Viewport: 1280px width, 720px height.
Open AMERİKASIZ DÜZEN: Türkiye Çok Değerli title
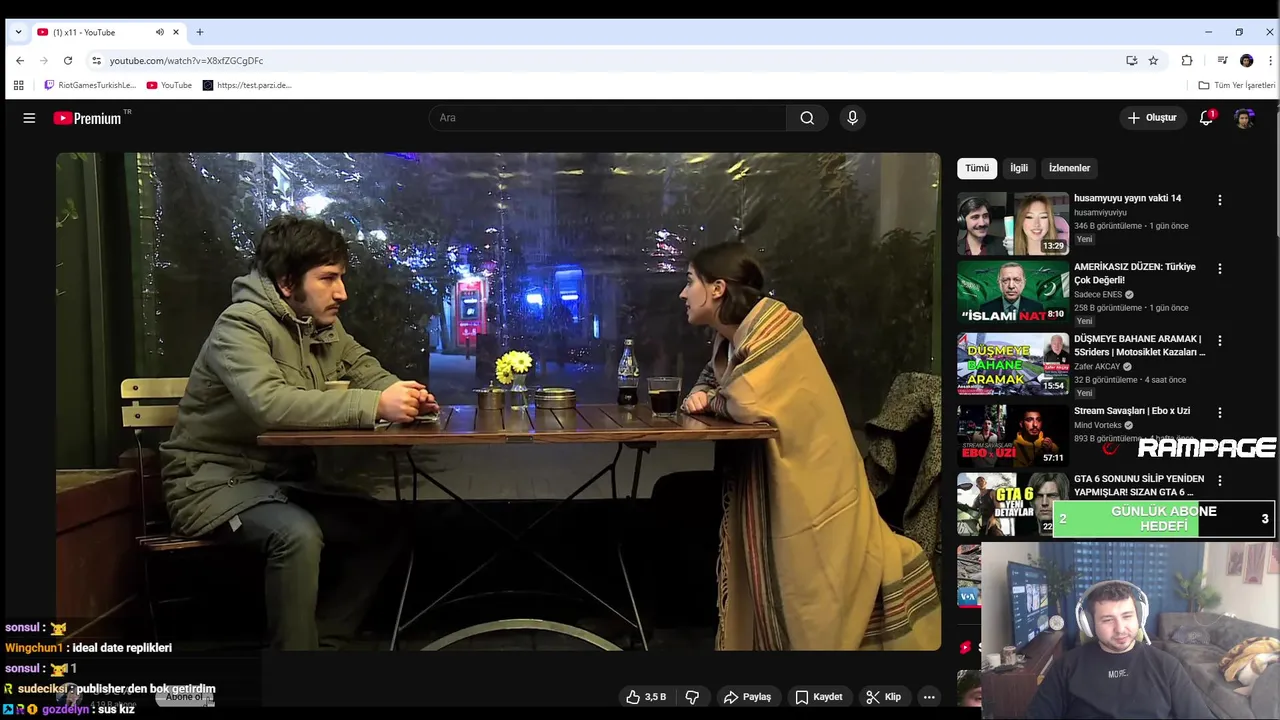click(x=1135, y=274)
